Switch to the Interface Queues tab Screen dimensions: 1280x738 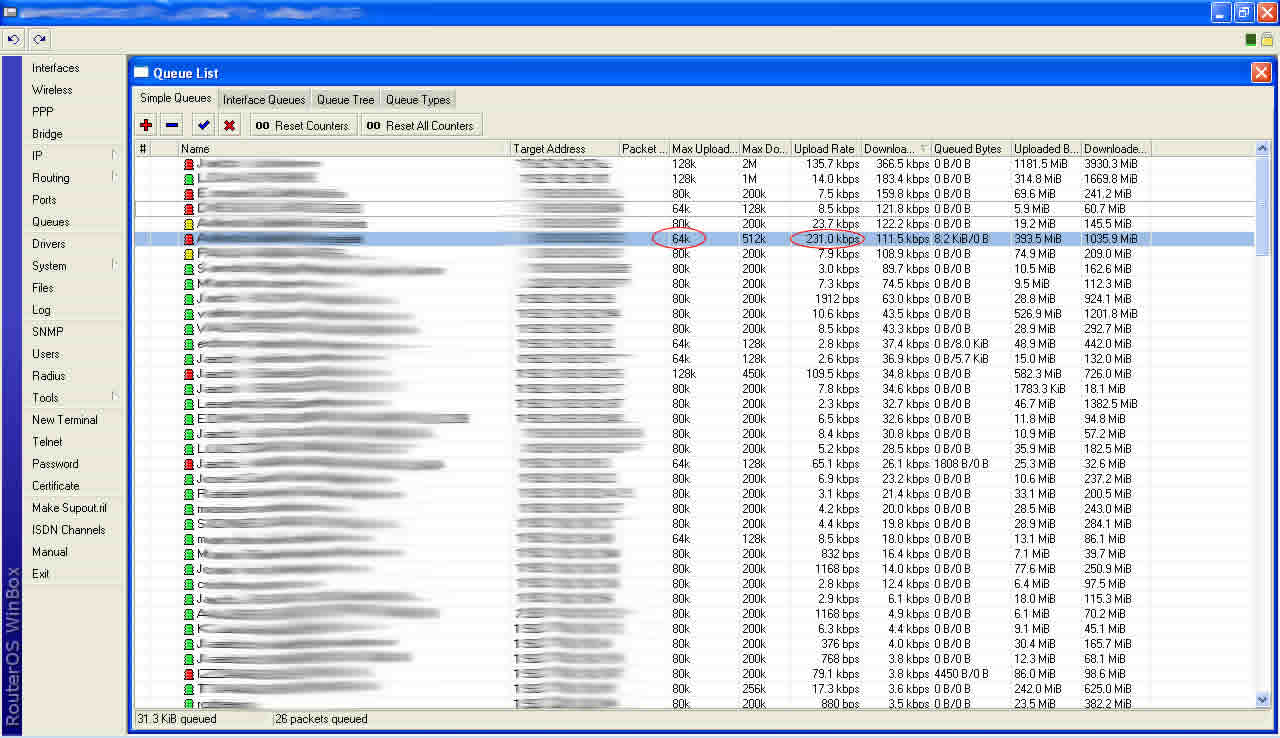point(264,100)
